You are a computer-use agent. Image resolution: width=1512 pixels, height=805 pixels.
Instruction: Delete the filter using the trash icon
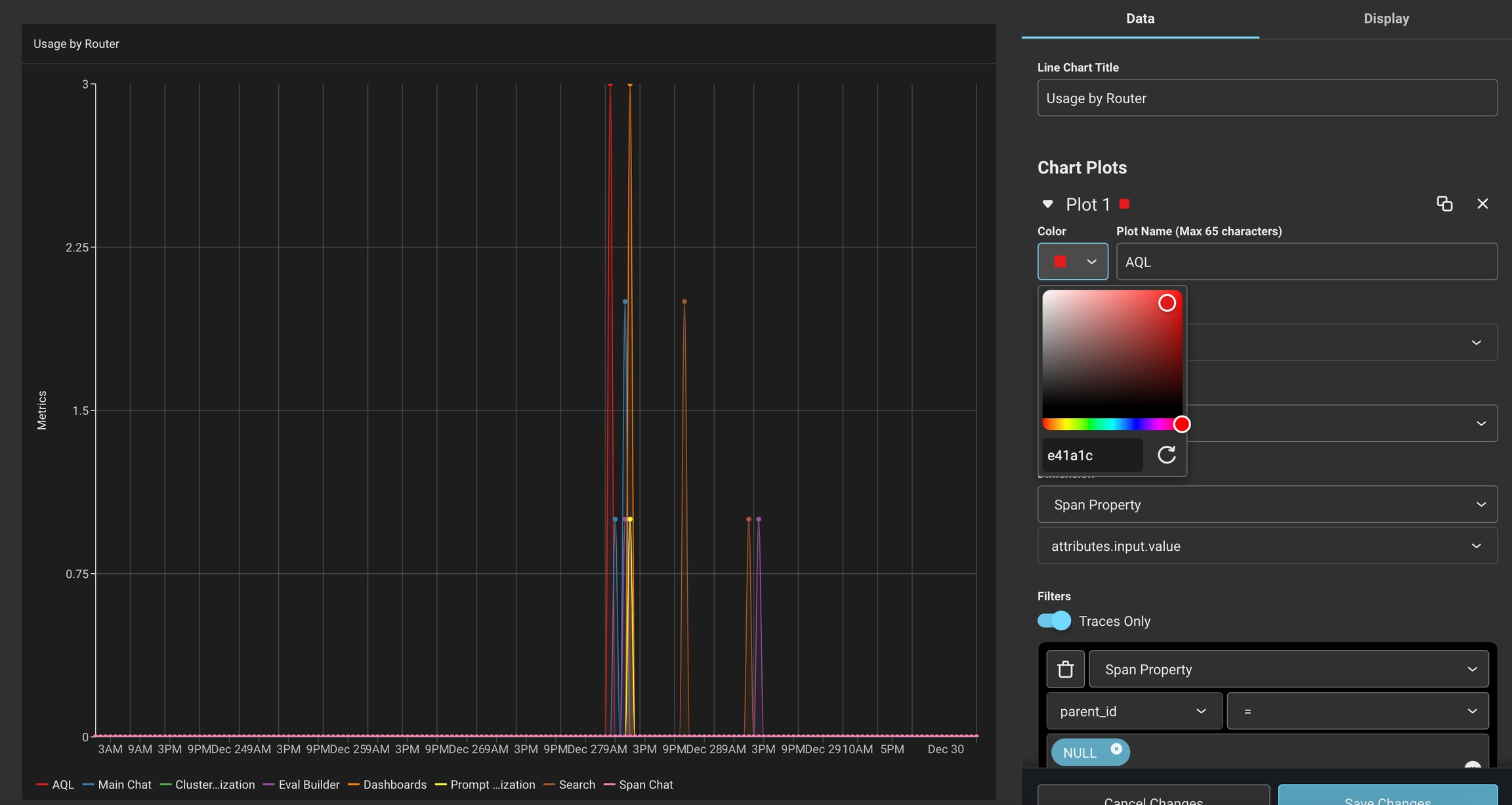(x=1065, y=669)
